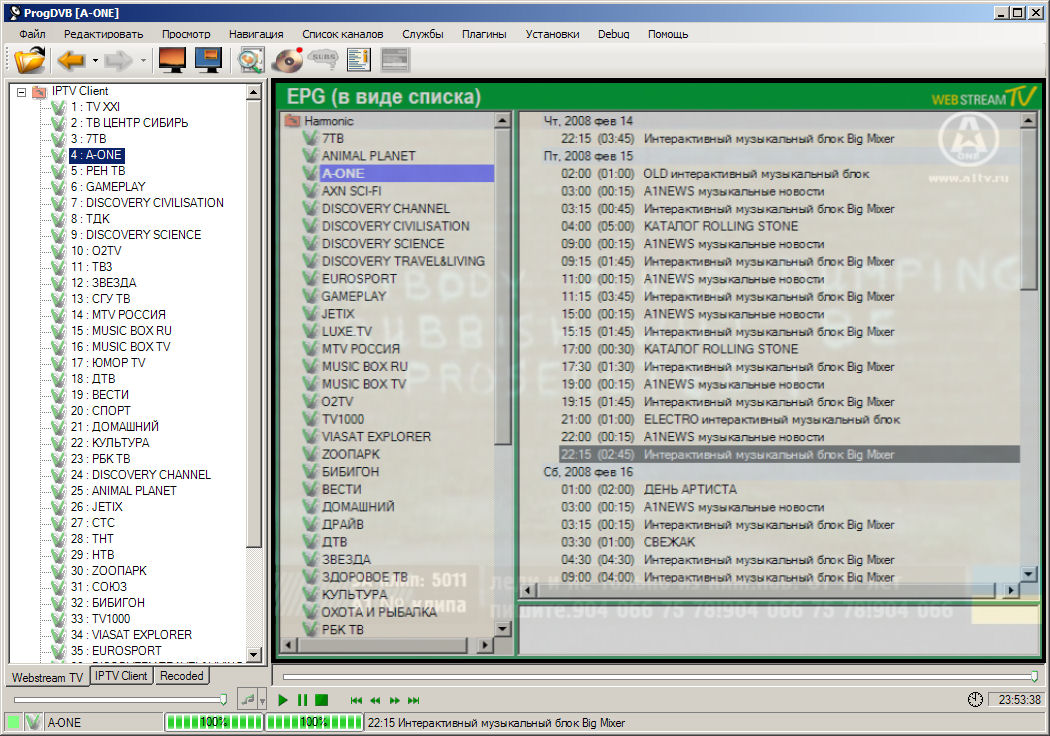Click the audio track music note icon
This screenshot has height=736, width=1050.
pyautogui.click(x=248, y=700)
